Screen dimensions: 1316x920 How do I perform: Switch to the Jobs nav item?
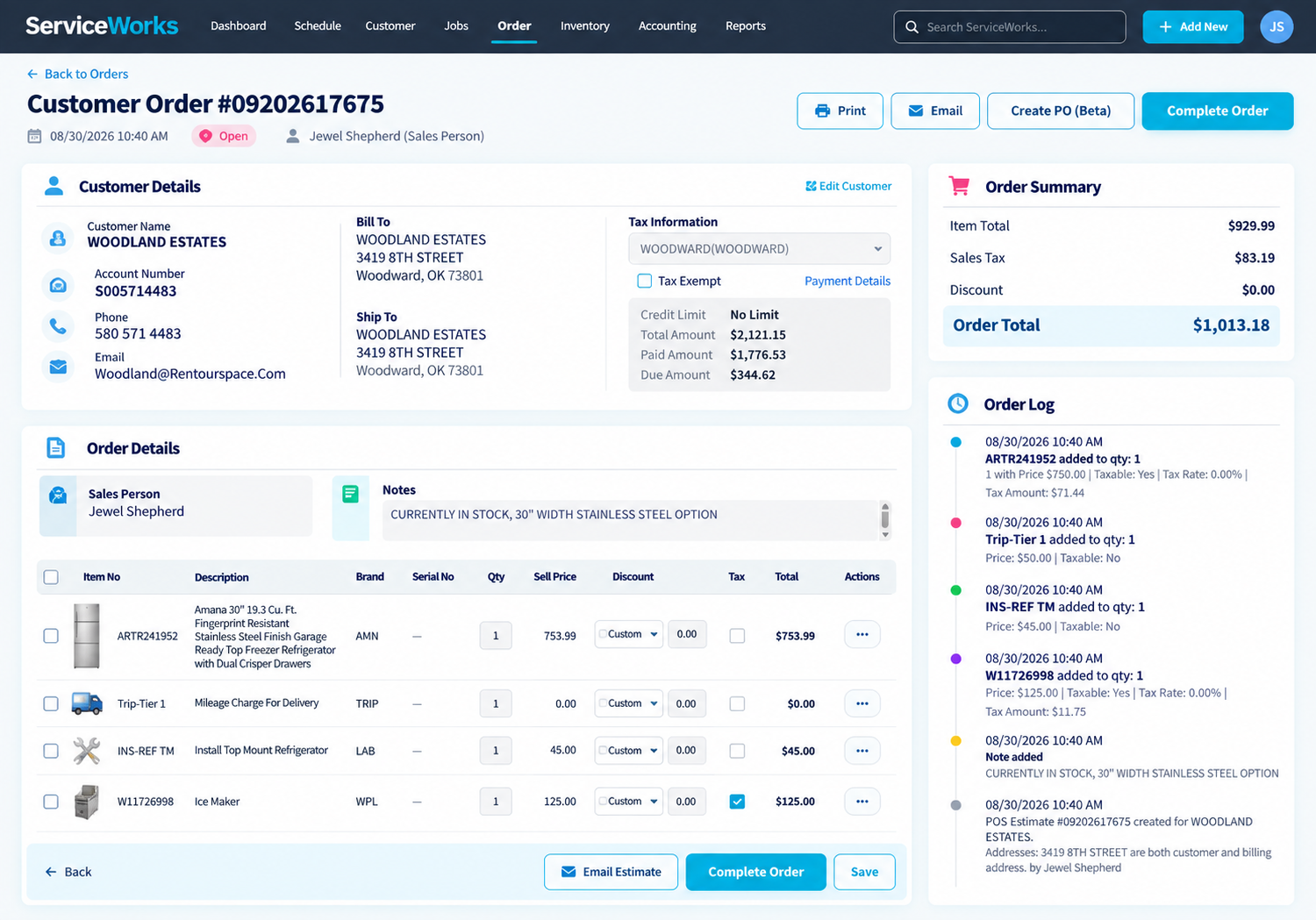point(456,26)
